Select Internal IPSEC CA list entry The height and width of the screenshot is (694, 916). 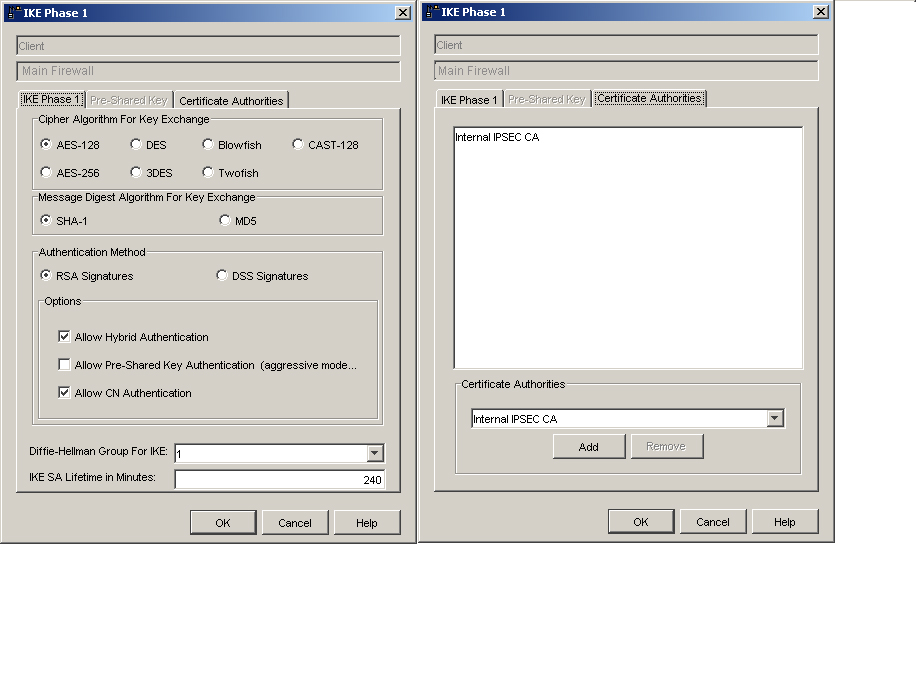[x=497, y=138]
